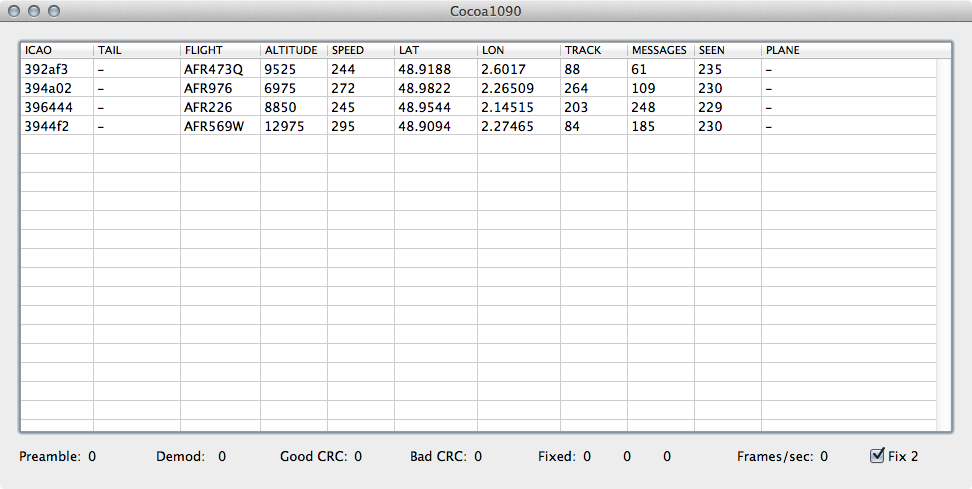972x489 pixels.
Task: Click the TRACK column header
Action: pos(594,50)
